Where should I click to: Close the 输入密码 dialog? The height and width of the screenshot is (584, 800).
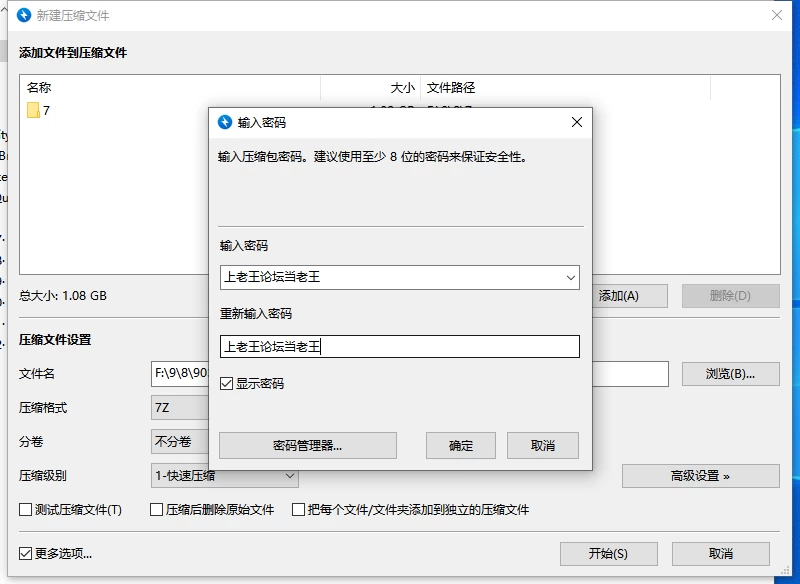click(577, 122)
